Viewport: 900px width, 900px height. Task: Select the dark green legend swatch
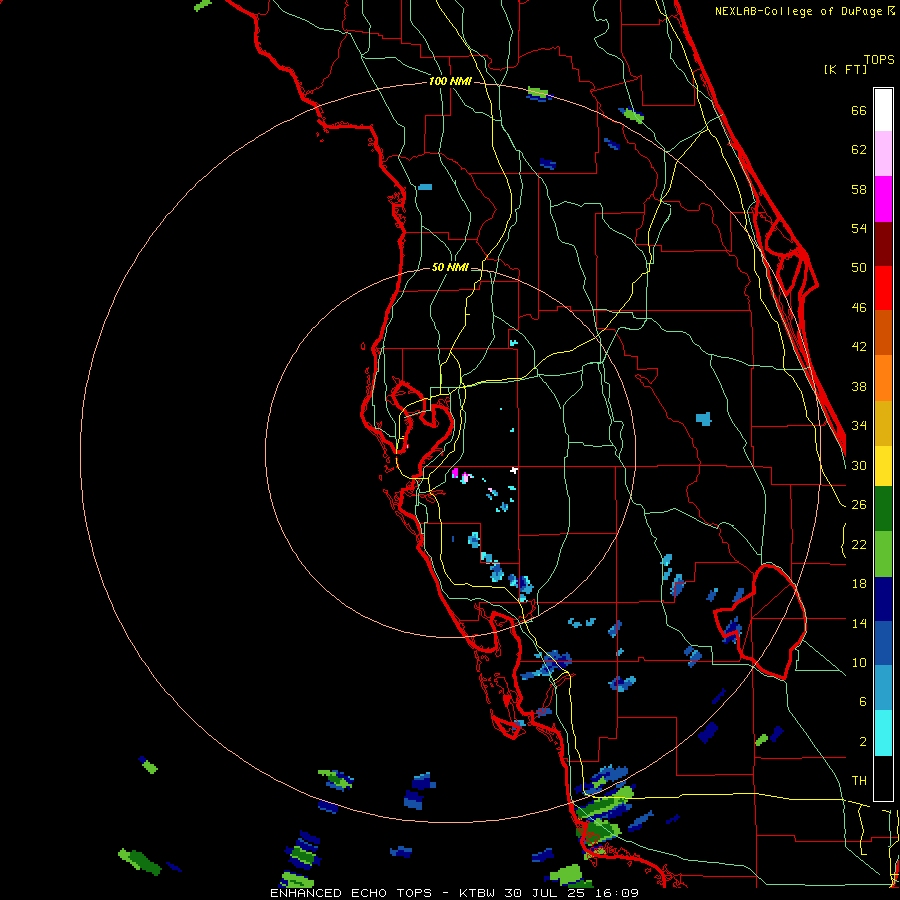(x=883, y=509)
